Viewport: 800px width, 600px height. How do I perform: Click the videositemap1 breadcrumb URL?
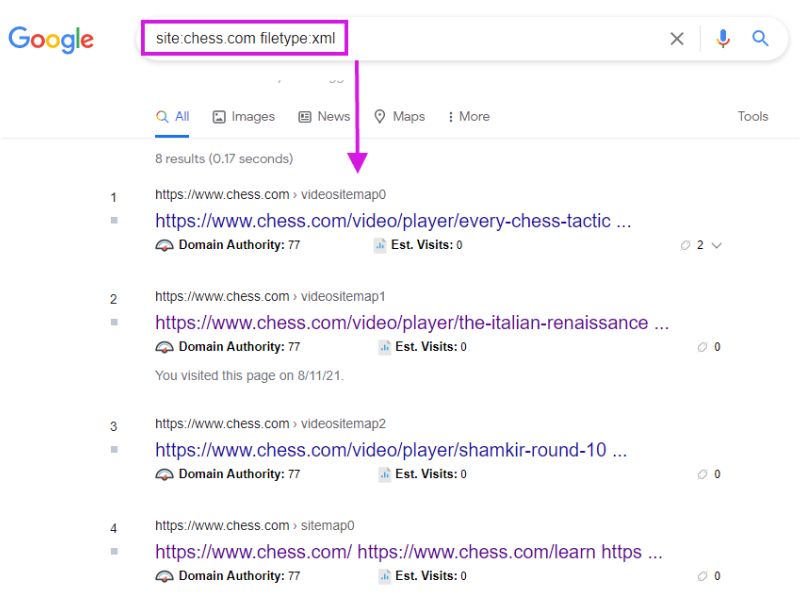coord(270,296)
